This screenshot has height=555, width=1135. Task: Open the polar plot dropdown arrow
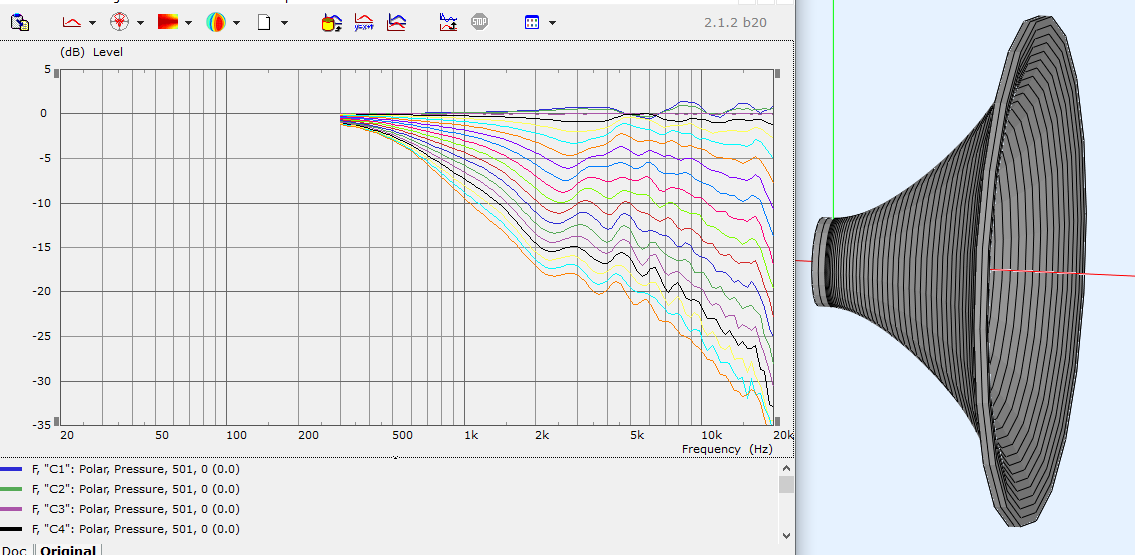(x=140, y=23)
